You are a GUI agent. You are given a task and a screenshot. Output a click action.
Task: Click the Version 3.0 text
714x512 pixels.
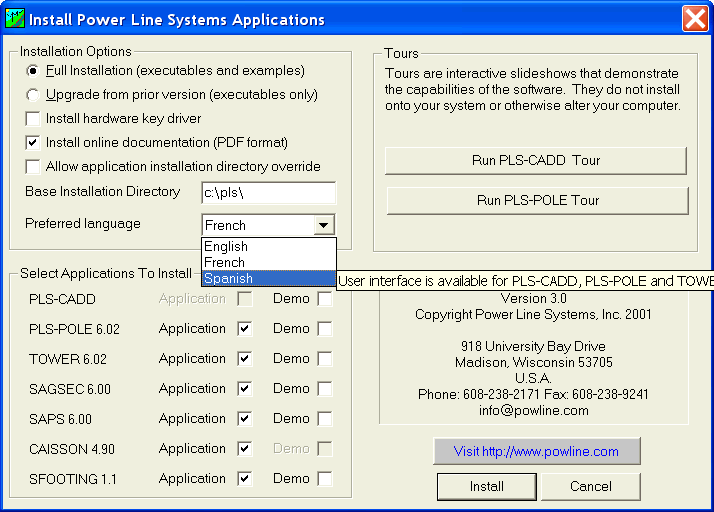coord(533,298)
